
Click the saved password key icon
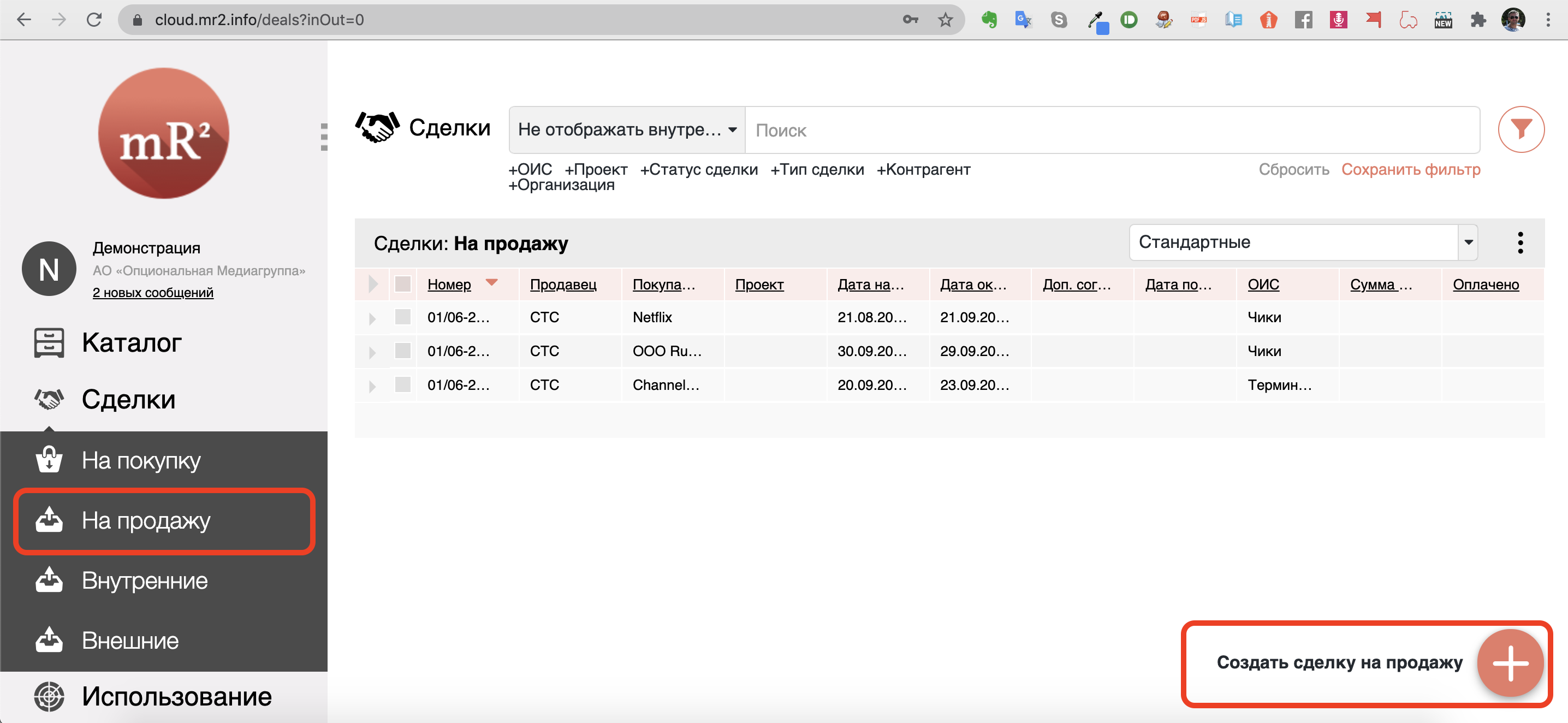[910, 20]
